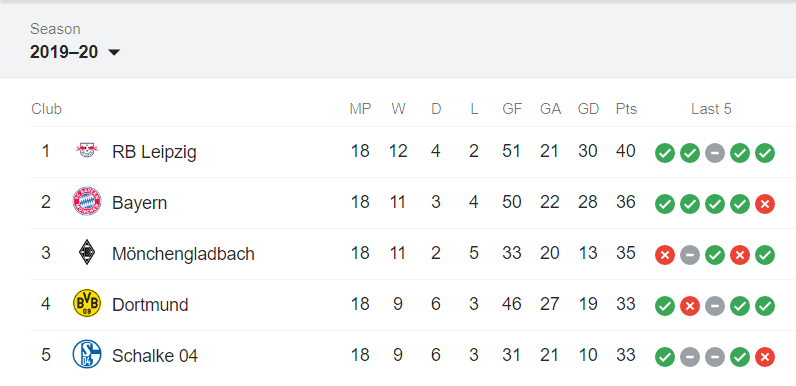Screen dimensions: 796x386
Task: Click the Last 5 column header
Action: (711, 109)
